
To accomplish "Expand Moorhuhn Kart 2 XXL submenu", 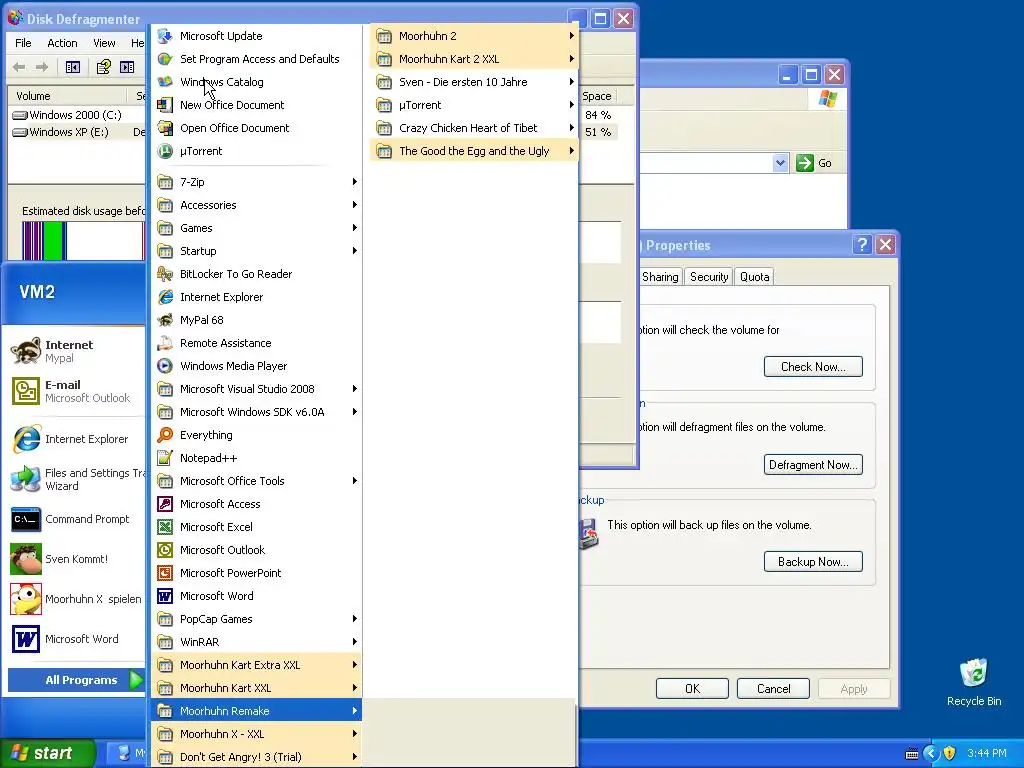I will tap(474, 59).
